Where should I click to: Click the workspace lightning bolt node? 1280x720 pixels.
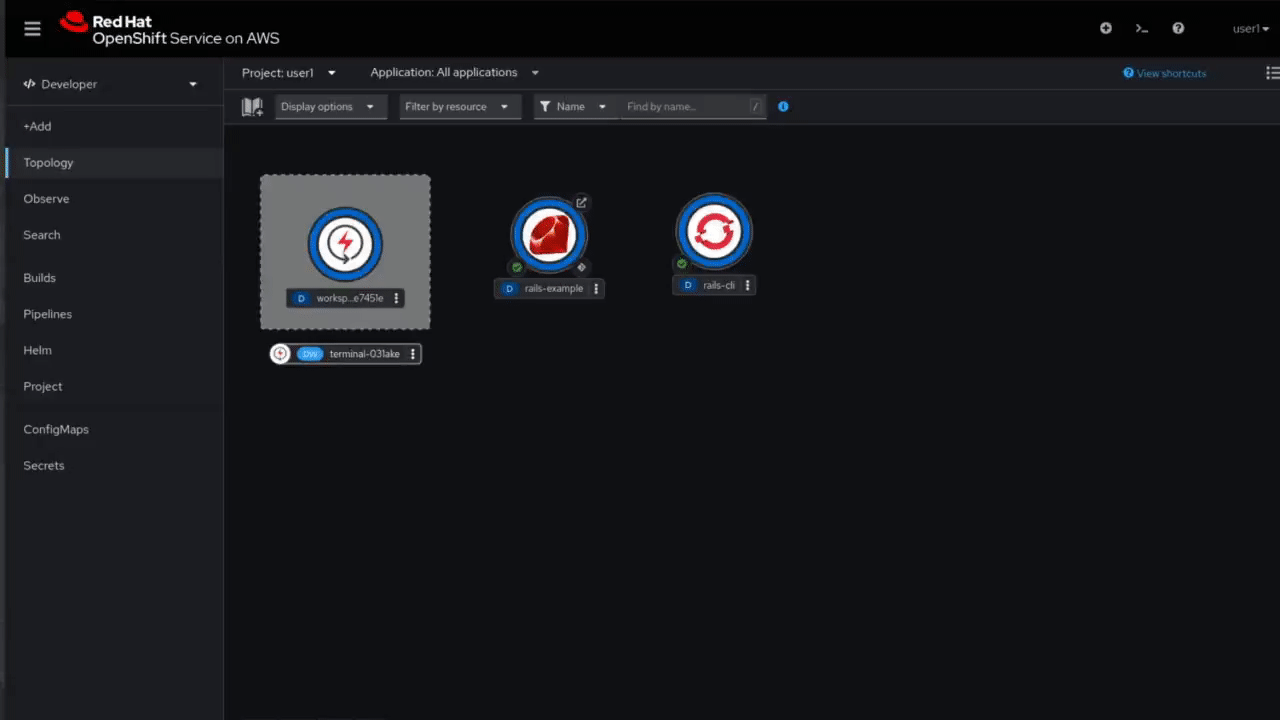(x=345, y=242)
